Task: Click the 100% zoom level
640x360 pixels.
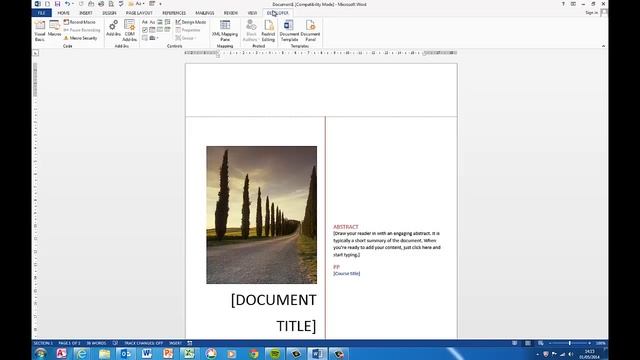Action: pos(600,343)
